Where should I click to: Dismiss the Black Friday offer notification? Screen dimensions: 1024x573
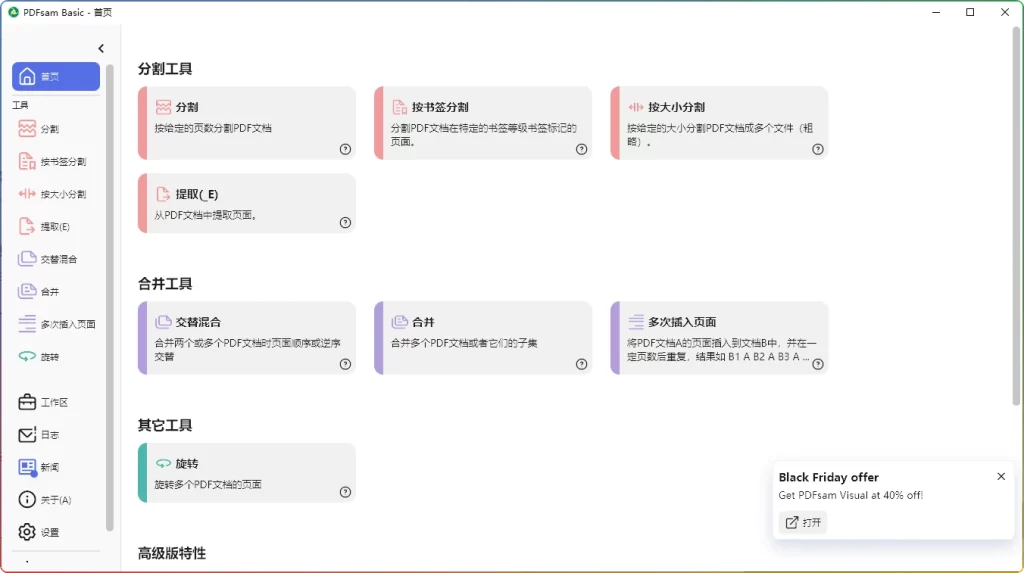click(x=1001, y=476)
